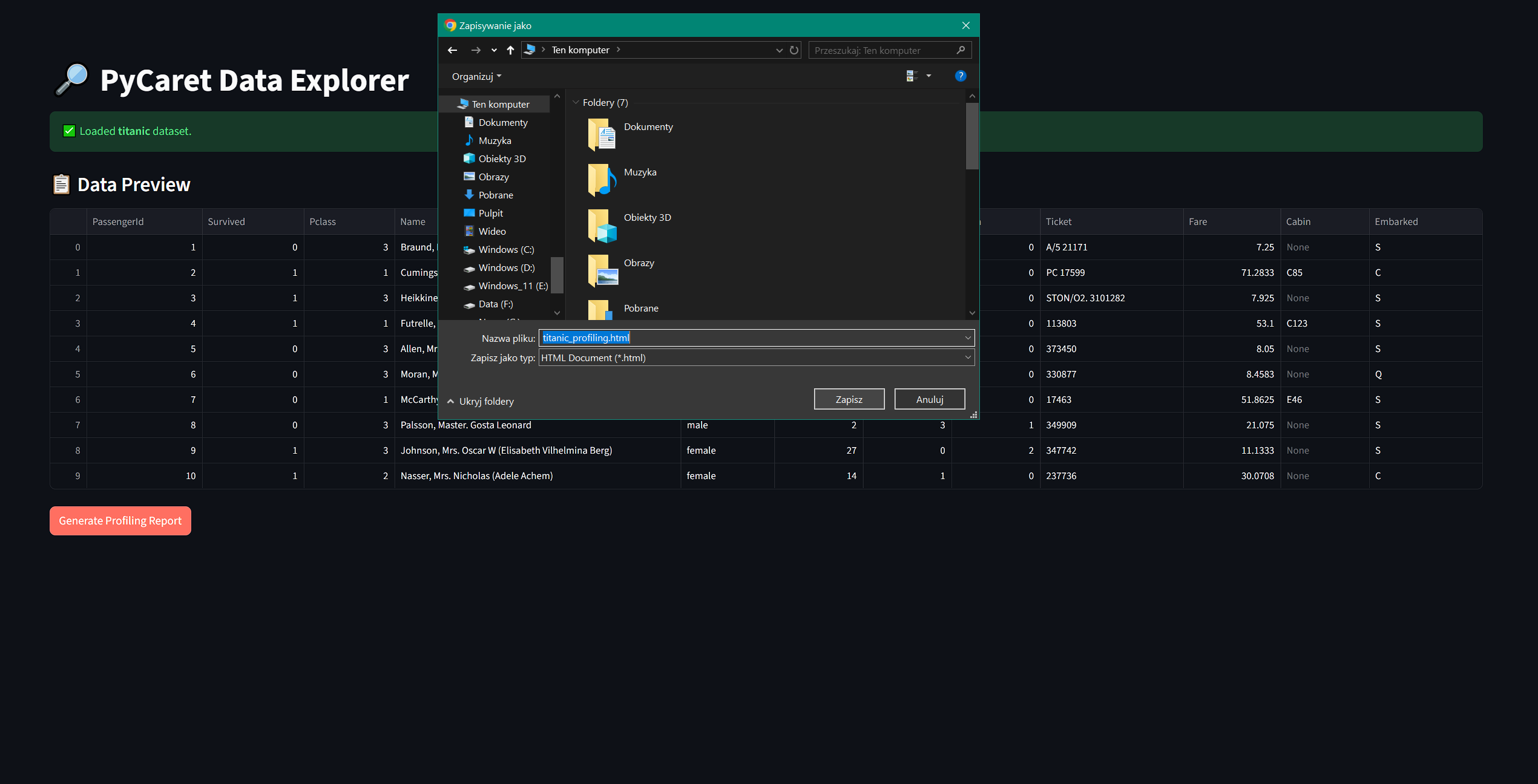Open the Muzyka folder icon
The image size is (1538, 784).
[602, 180]
